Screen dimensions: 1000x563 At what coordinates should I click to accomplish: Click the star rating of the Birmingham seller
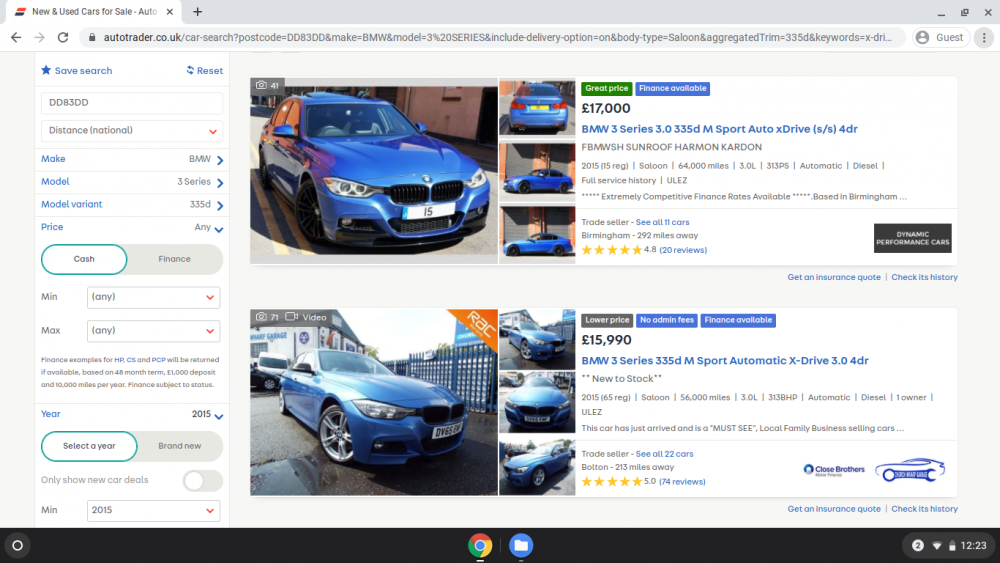coord(612,250)
